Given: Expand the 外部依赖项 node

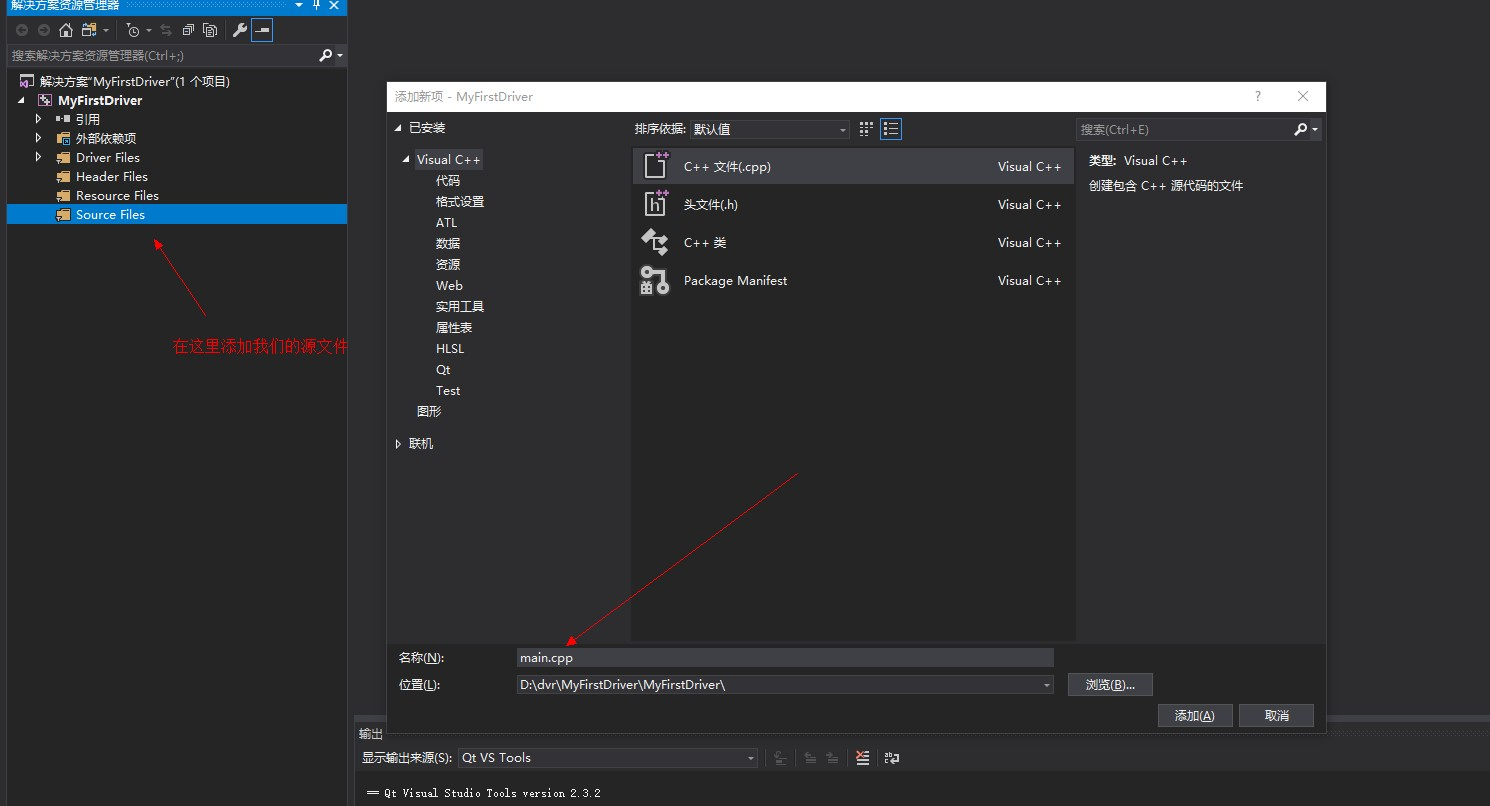Looking at the screenshot, I should (x=39, y=138).
